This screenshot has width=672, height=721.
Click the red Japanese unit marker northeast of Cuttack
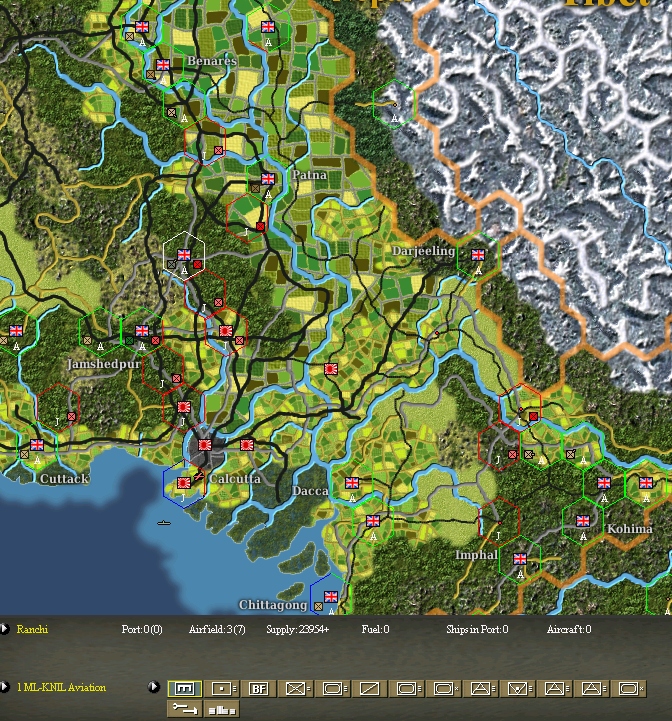click(71, 416)
